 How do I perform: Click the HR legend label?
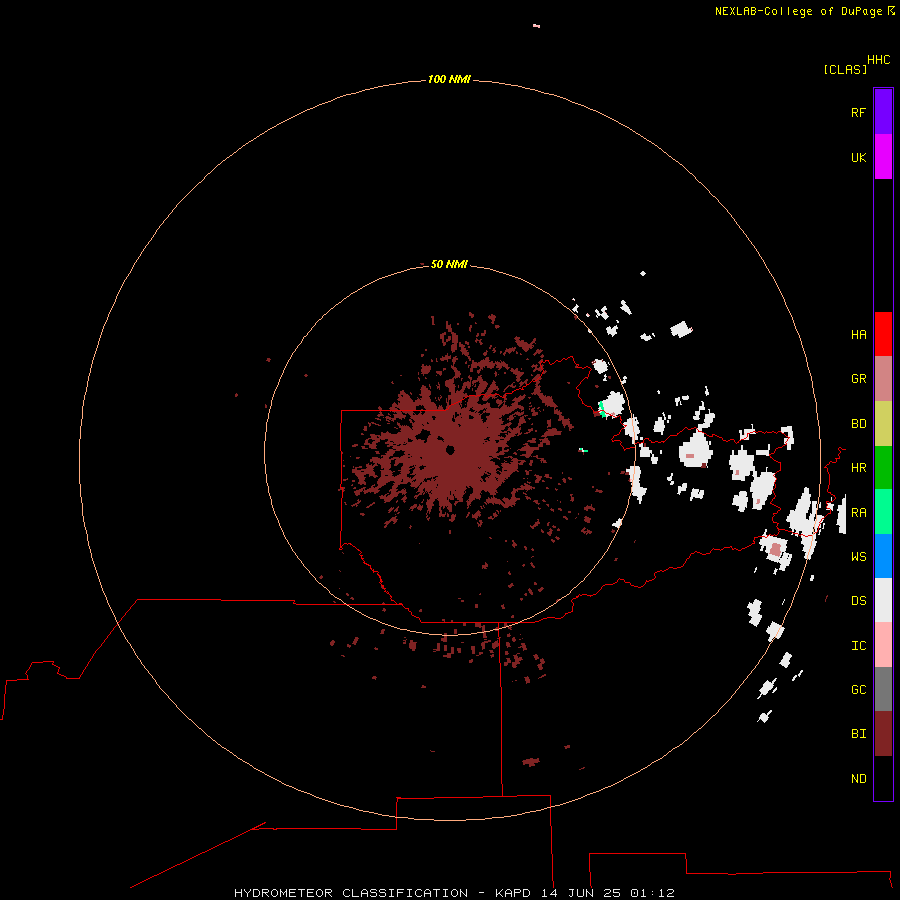pos(858,468)
